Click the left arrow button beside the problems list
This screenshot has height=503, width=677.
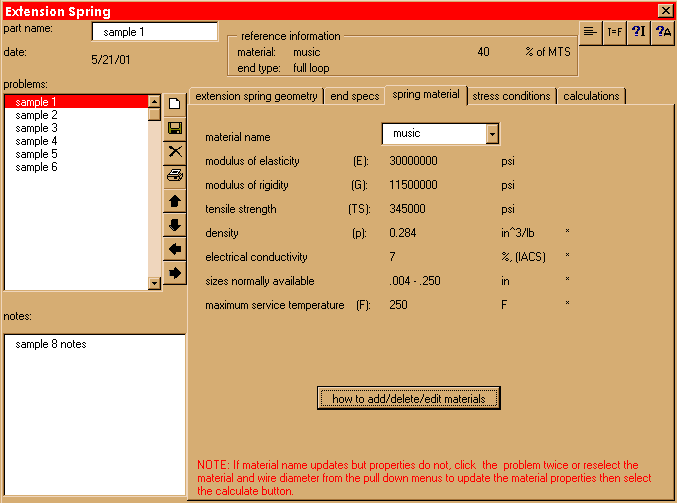(175, 248)
